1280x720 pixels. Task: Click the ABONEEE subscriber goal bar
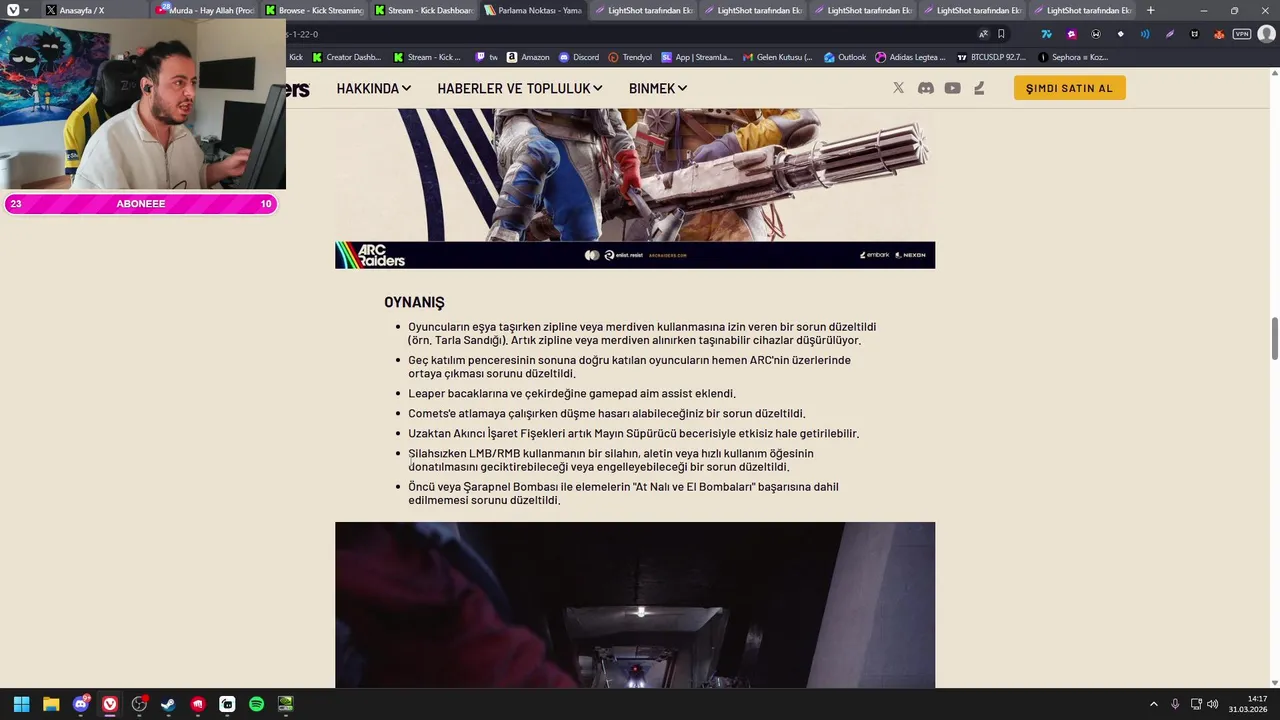(x=140, y=204)
